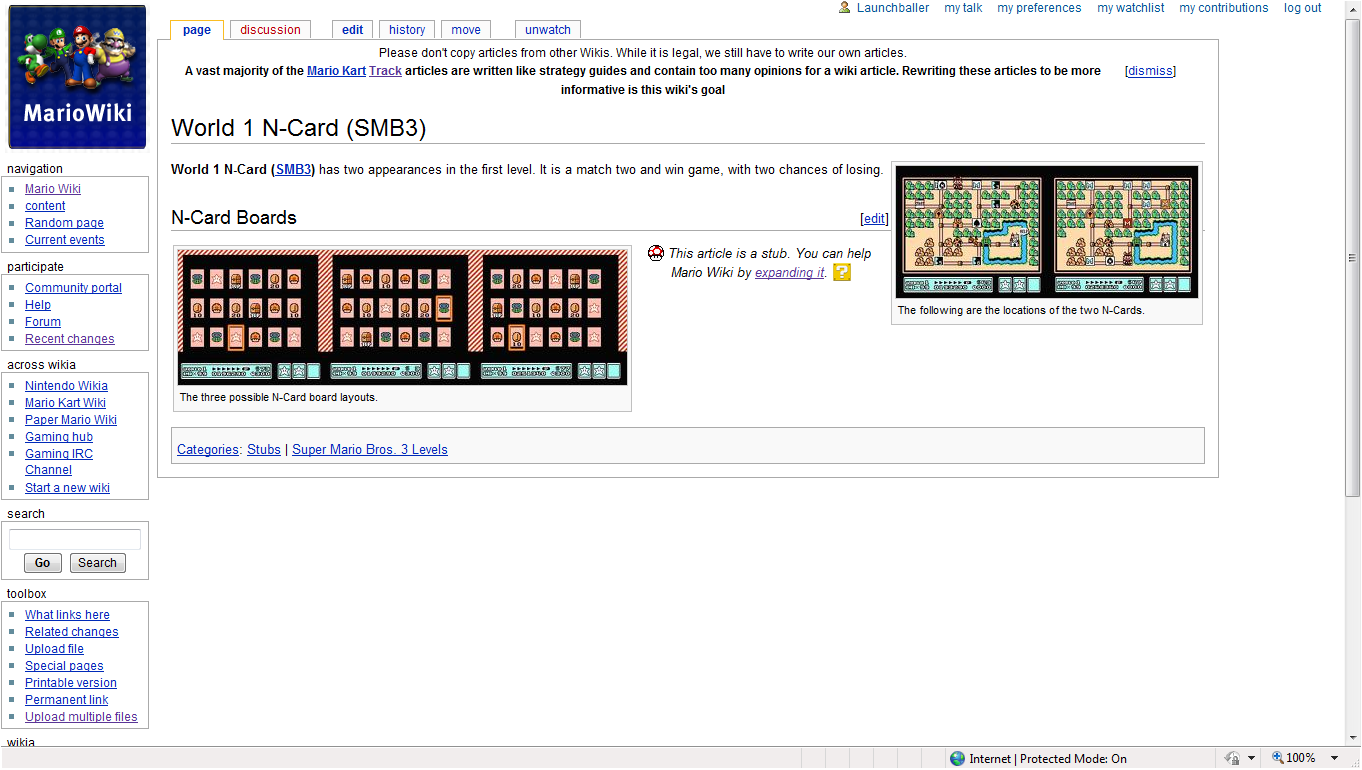Open the page tab
1362x770 pixels.
[197, 30]
